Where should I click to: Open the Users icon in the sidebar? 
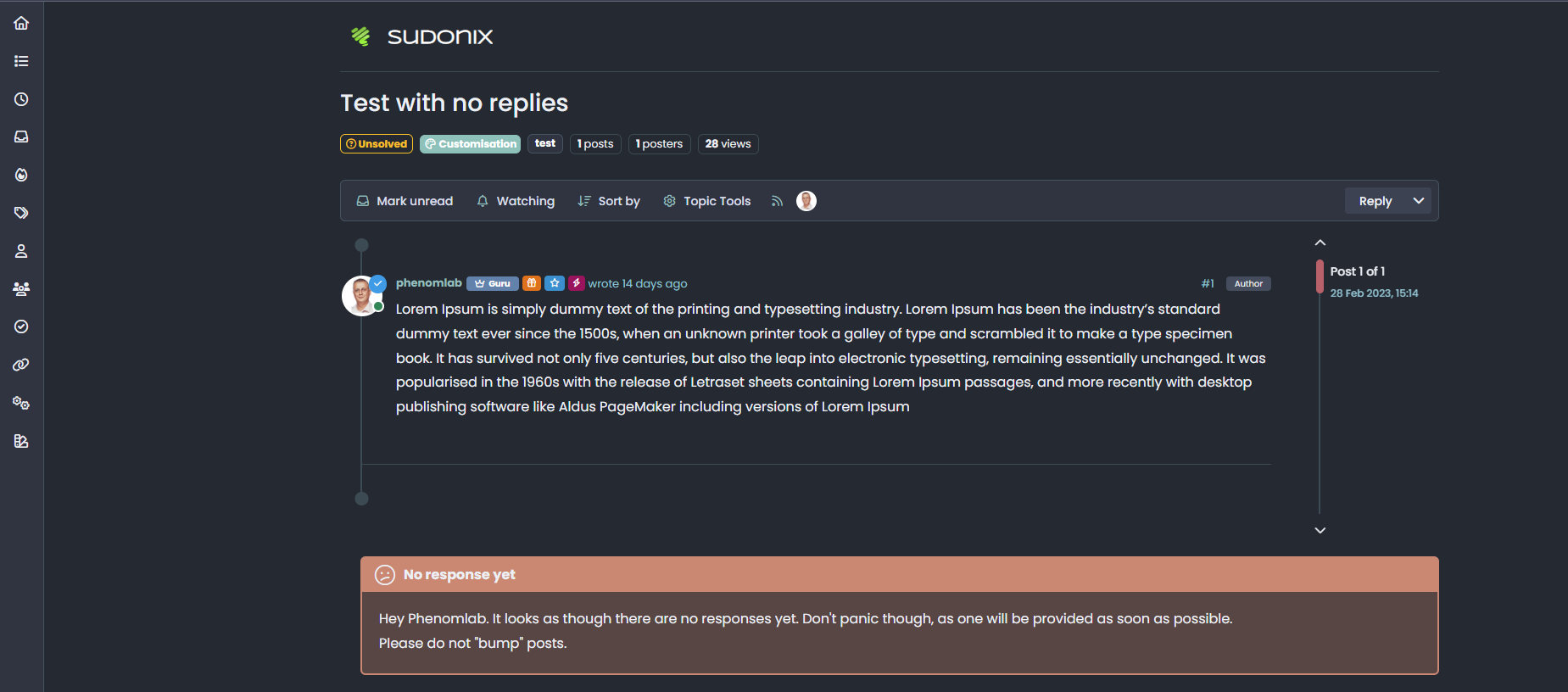(21, 251)
